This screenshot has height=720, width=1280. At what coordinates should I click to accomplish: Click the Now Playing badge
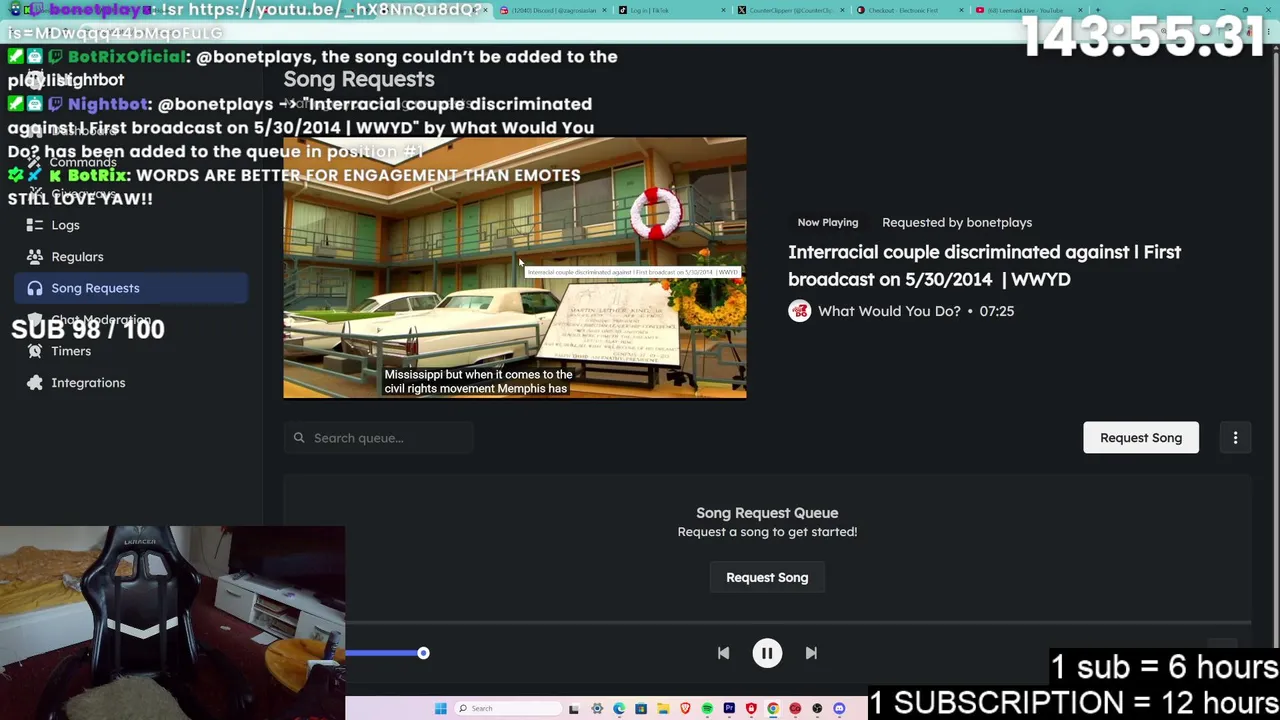pyautogui.click(x=828, y=223)
